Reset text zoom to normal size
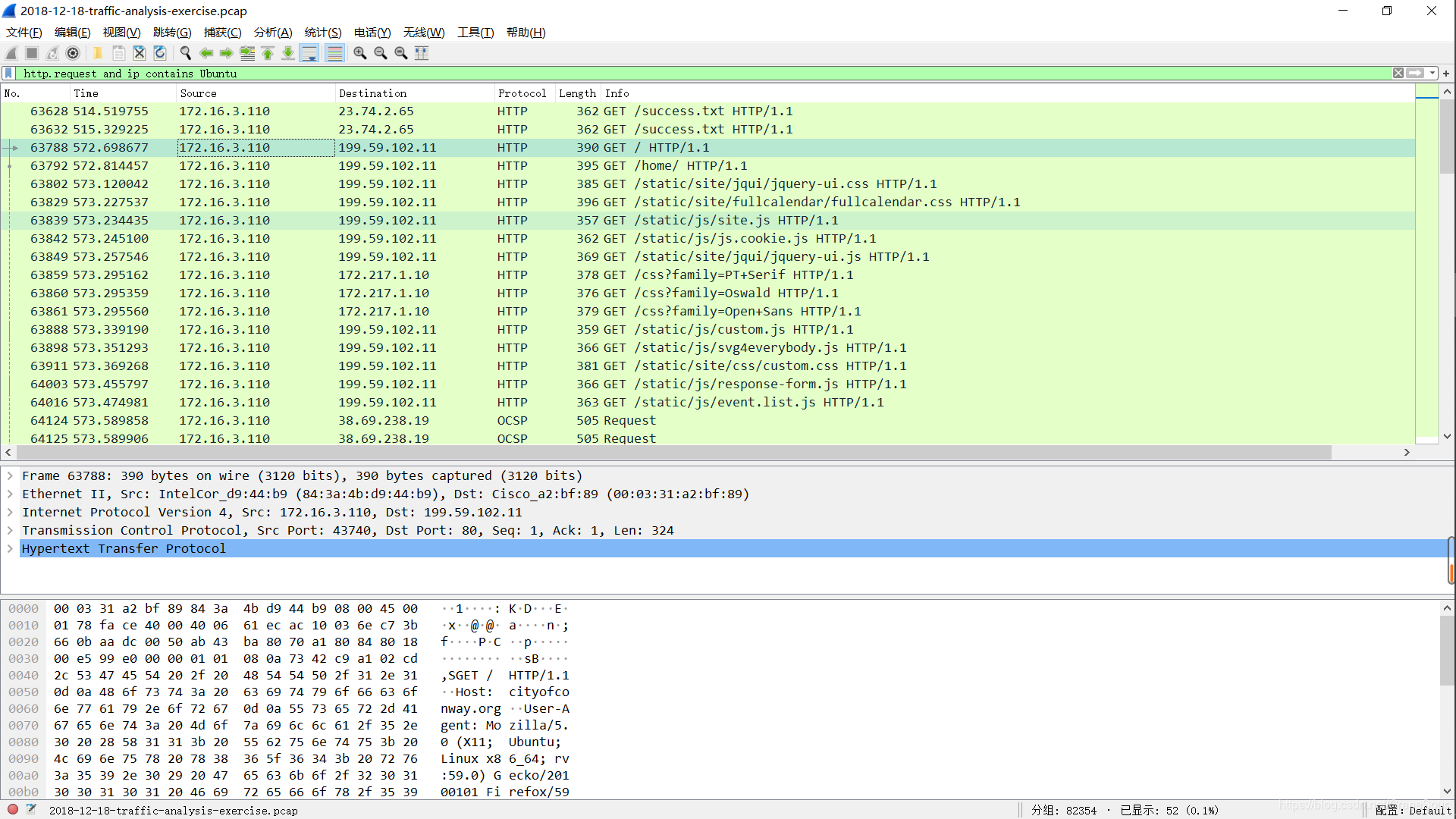This screenshot has height=819, width=1456. pyautogui.click(x=401, y=53)
